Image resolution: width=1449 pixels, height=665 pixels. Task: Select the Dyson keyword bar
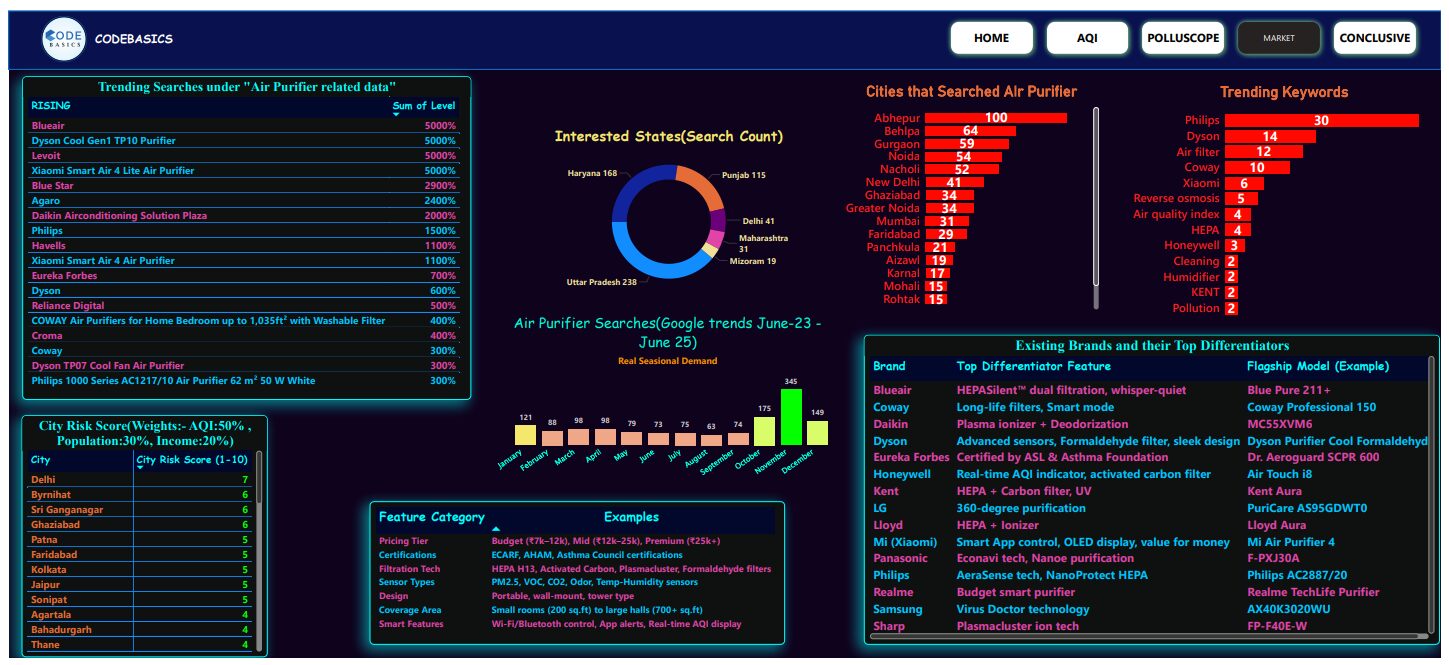coord(1270,136)
